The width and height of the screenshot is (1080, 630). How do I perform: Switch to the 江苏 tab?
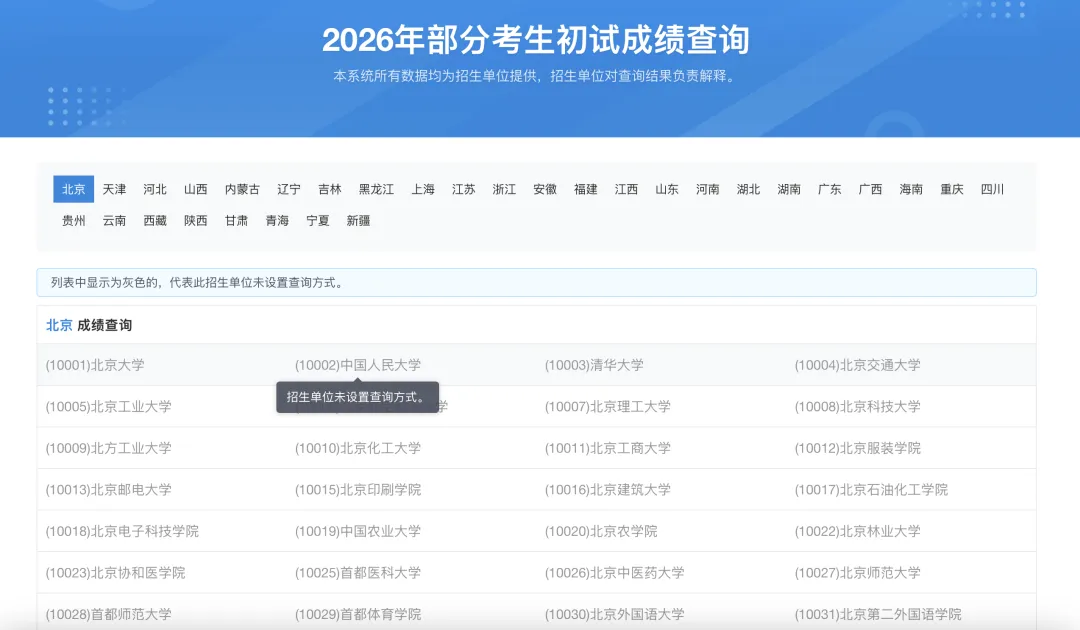464,189
